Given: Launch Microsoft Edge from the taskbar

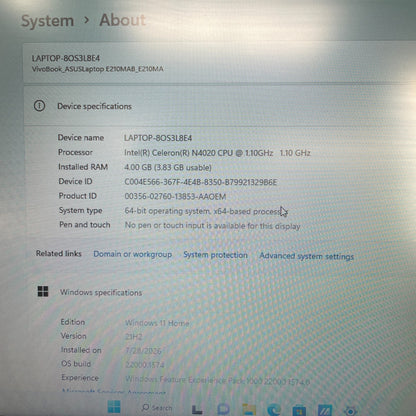Looking at the screenshot, I should pos(274,410).
